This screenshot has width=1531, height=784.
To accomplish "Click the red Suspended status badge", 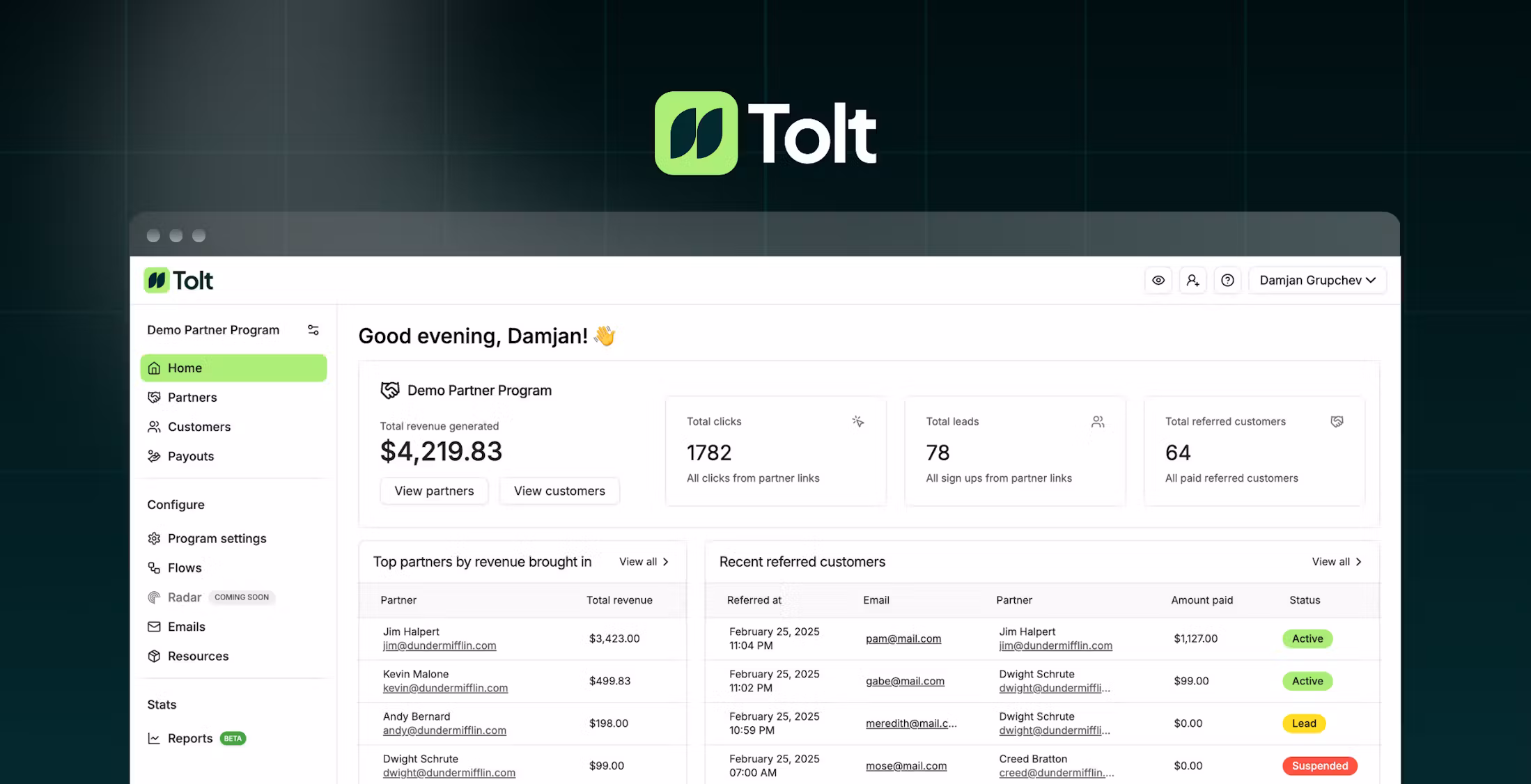I will pyautogui.click(x=1320, y=766).
